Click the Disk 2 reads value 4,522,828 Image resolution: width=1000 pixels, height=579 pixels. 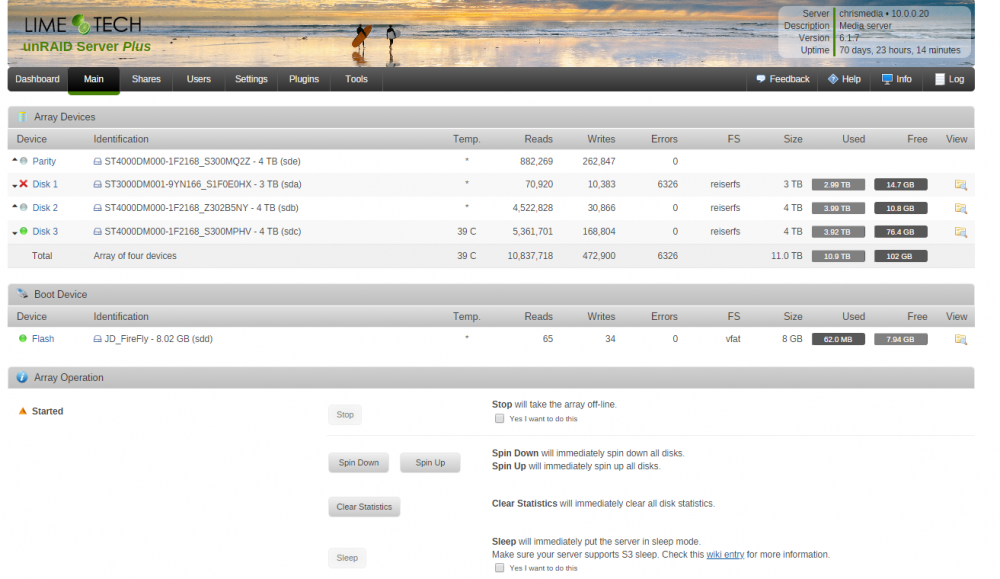point(533,208)
